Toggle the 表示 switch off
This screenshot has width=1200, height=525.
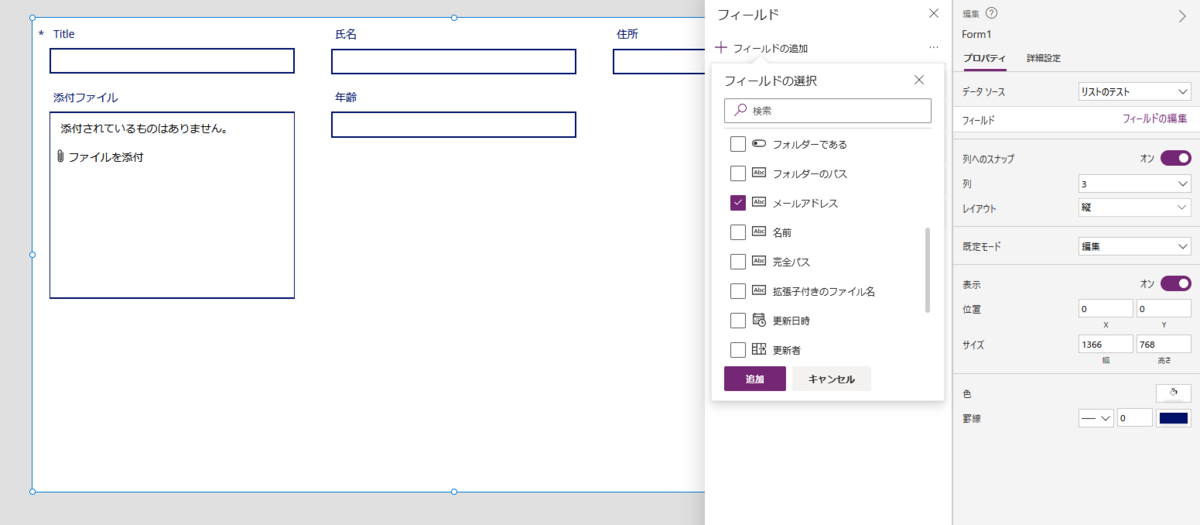tap(1176, 283)
